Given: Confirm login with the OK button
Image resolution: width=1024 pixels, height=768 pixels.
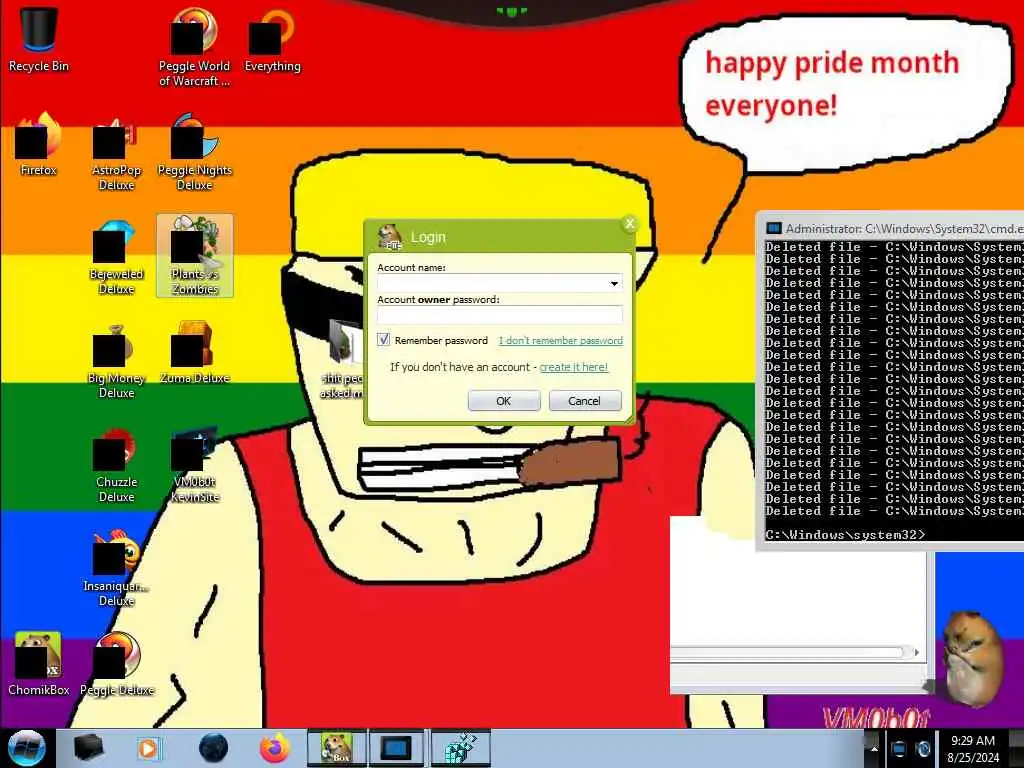Looking at the screenshot, I should [504, 401].
